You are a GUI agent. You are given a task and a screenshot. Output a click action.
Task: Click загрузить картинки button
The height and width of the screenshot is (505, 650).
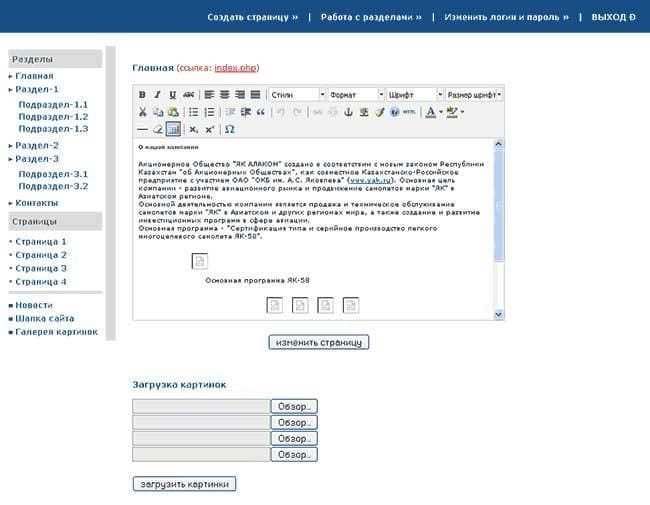184,484
